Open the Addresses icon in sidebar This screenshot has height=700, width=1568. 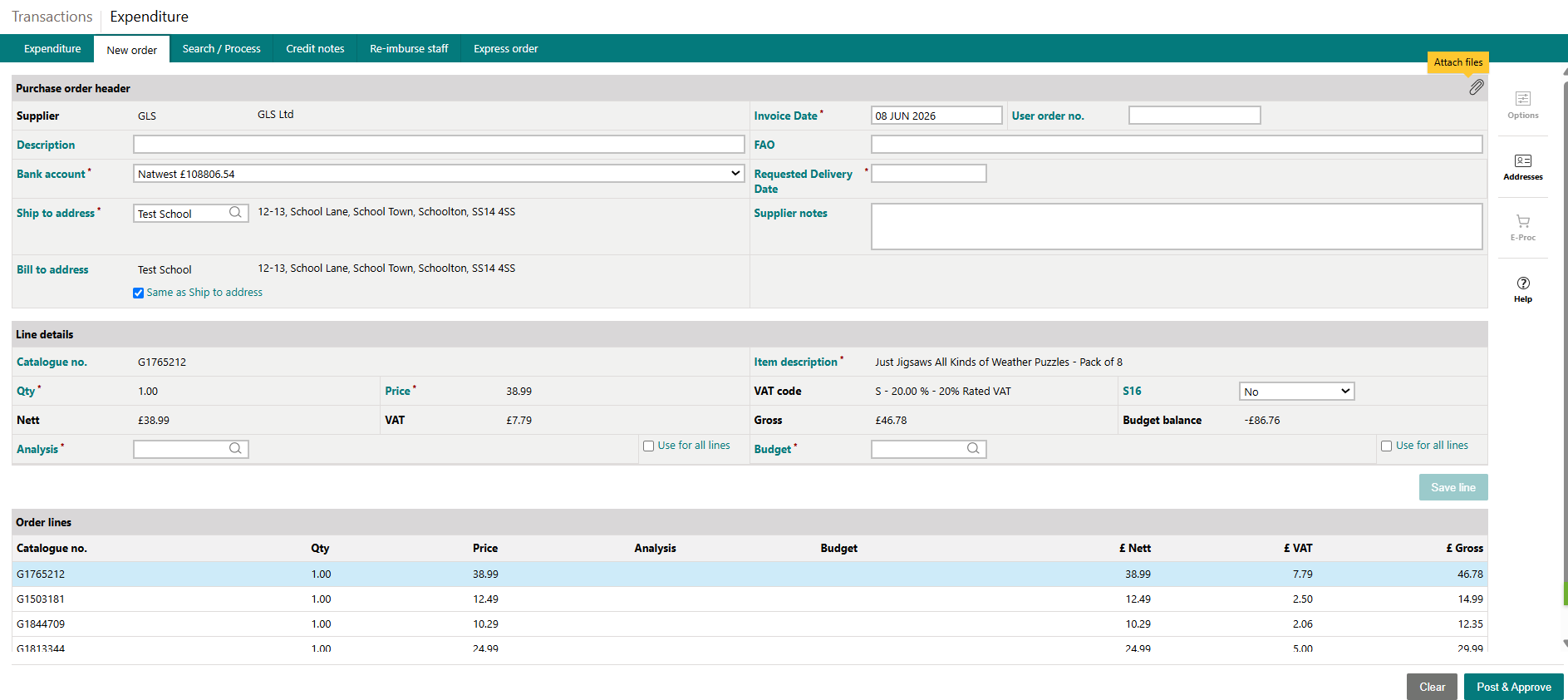pyautogui.click(x=1523, y=167)
